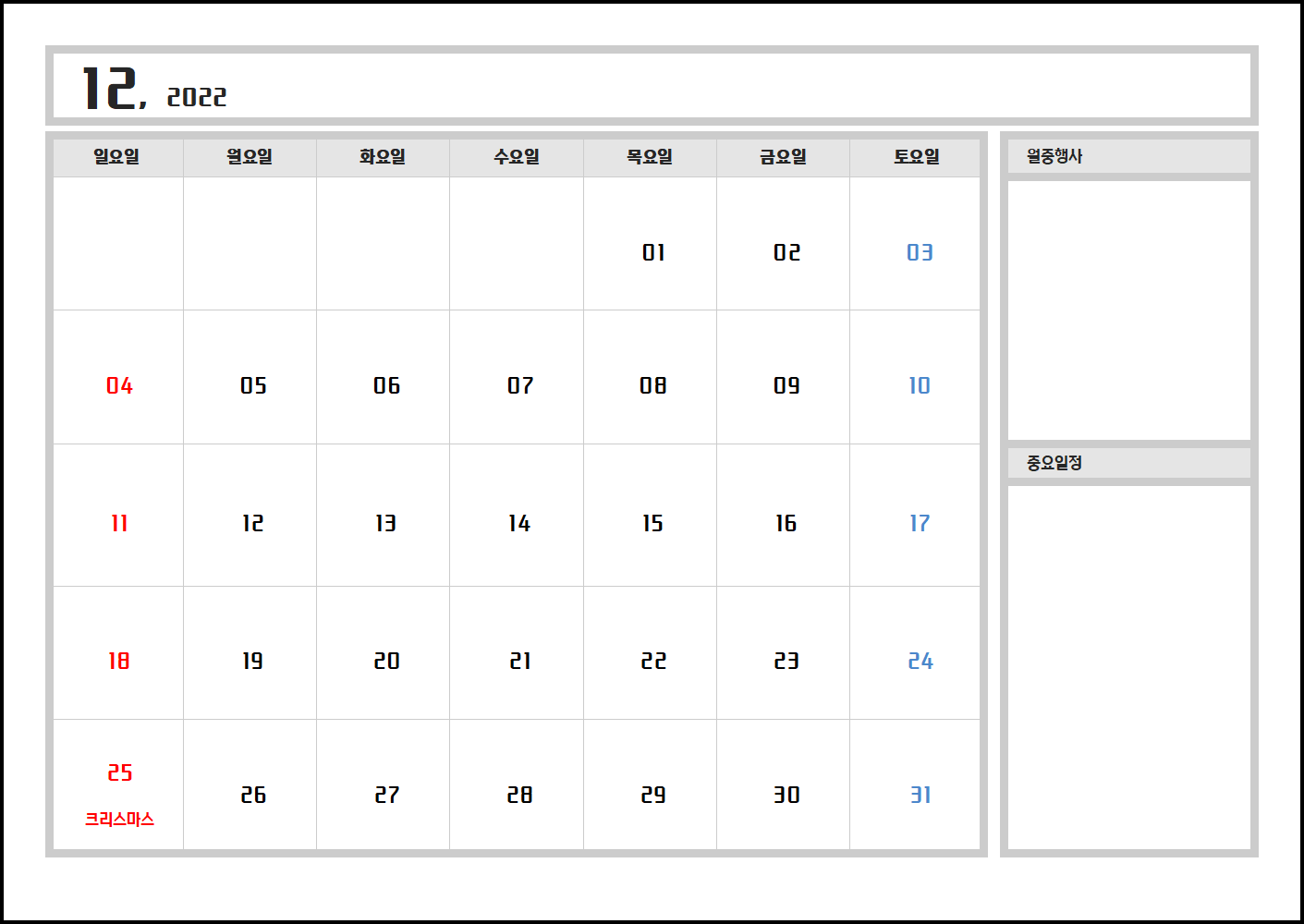Click date 01 in the calendar

click(x=653, y=252)
